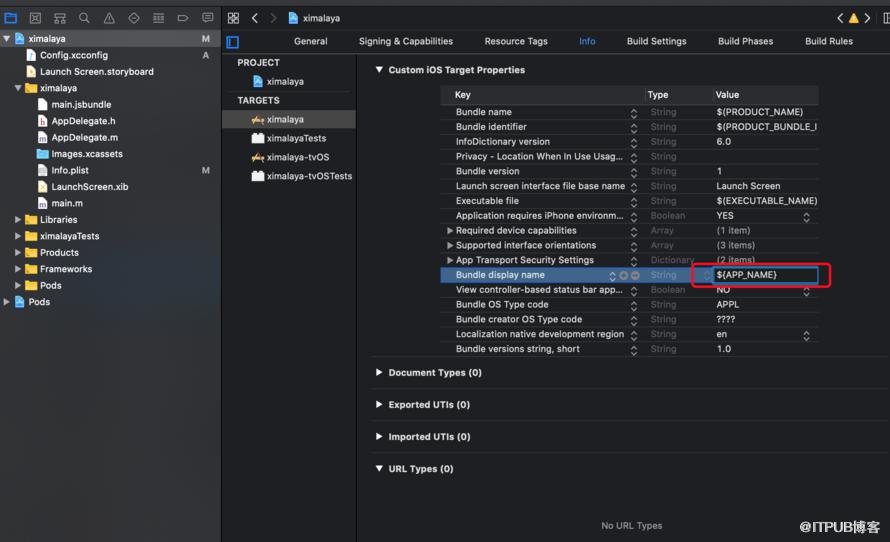
Task: Open YES dropdown for iPhone environment
Action: coord(806,217)
